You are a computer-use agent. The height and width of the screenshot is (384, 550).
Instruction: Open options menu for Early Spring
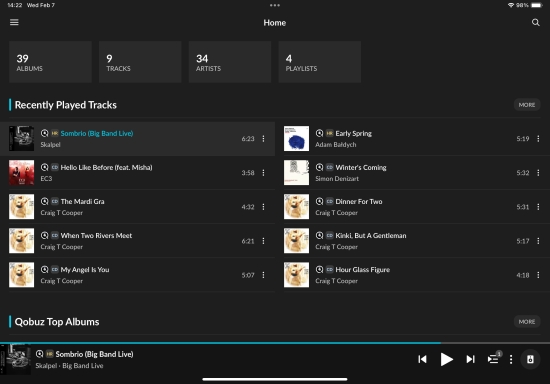(x=538, y=139)
